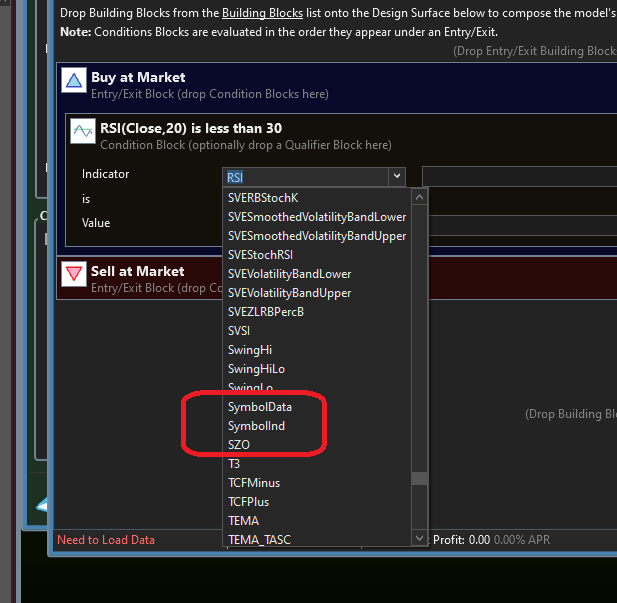
Task: Click the Need to Load Data status
Action: point(106,540)
